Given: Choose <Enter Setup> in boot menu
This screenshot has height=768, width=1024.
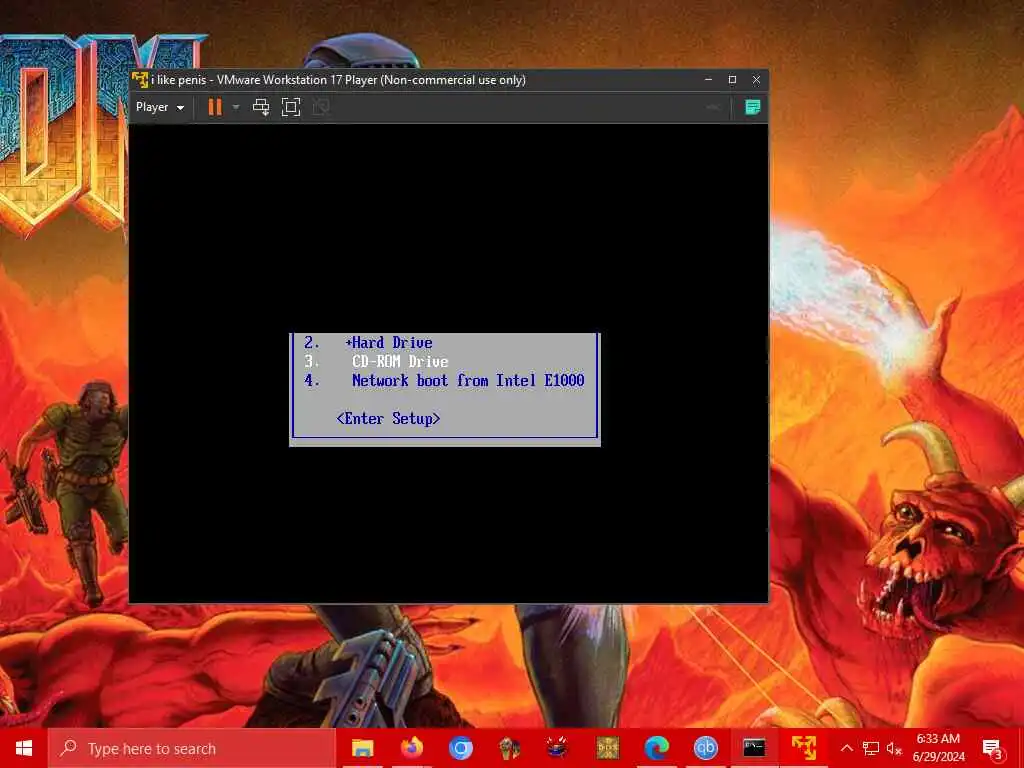Looking at the screenshot, I should click(x=389, y=419).
